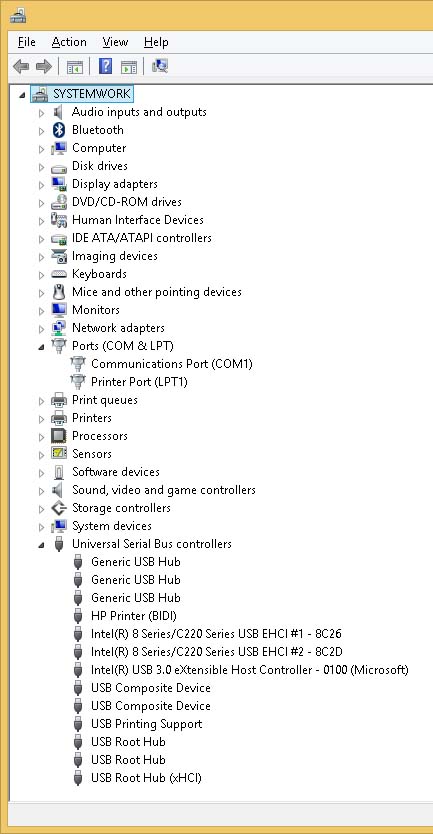
Task: Click the Processors chip icon
Action: (x=59, y=436)
